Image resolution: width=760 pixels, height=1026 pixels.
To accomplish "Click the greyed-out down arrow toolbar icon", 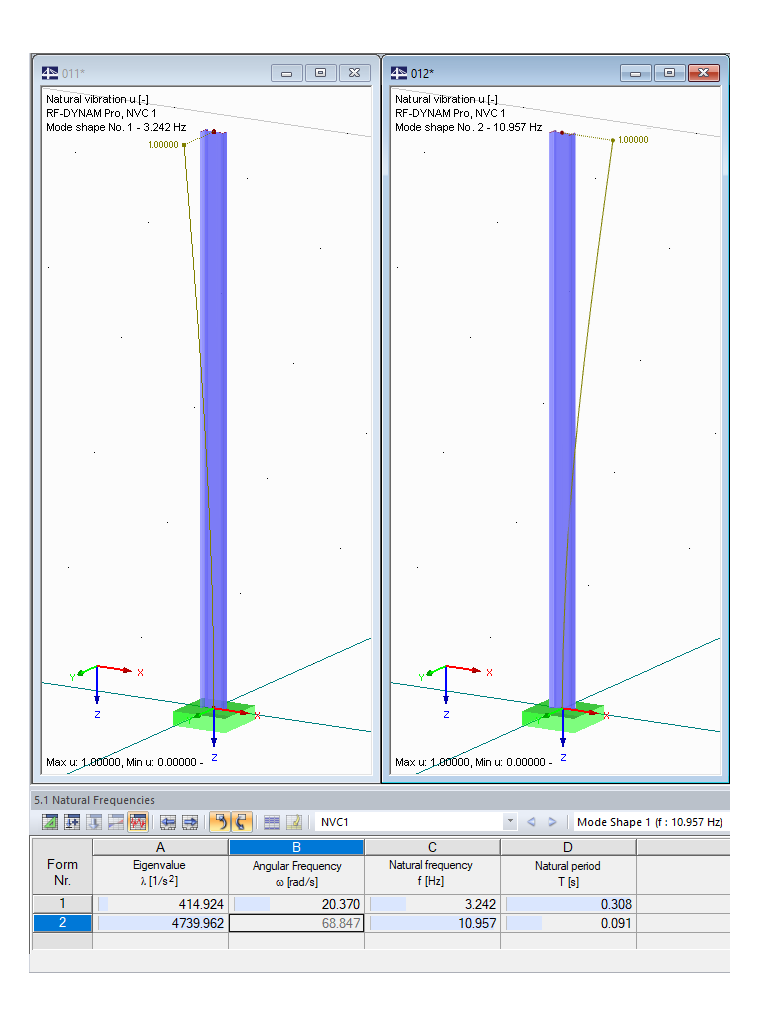I will 94,822.
